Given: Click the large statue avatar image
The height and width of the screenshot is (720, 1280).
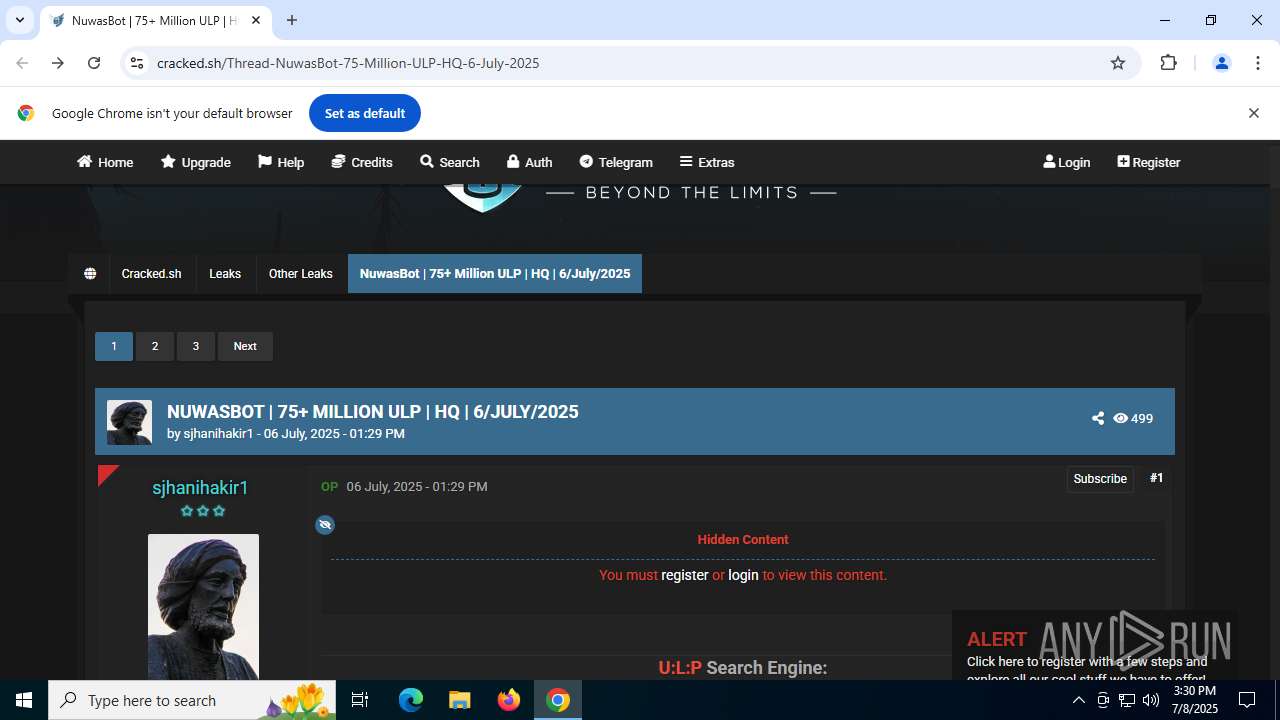Looking at the screenshot, I should click(x=203, y=607).
